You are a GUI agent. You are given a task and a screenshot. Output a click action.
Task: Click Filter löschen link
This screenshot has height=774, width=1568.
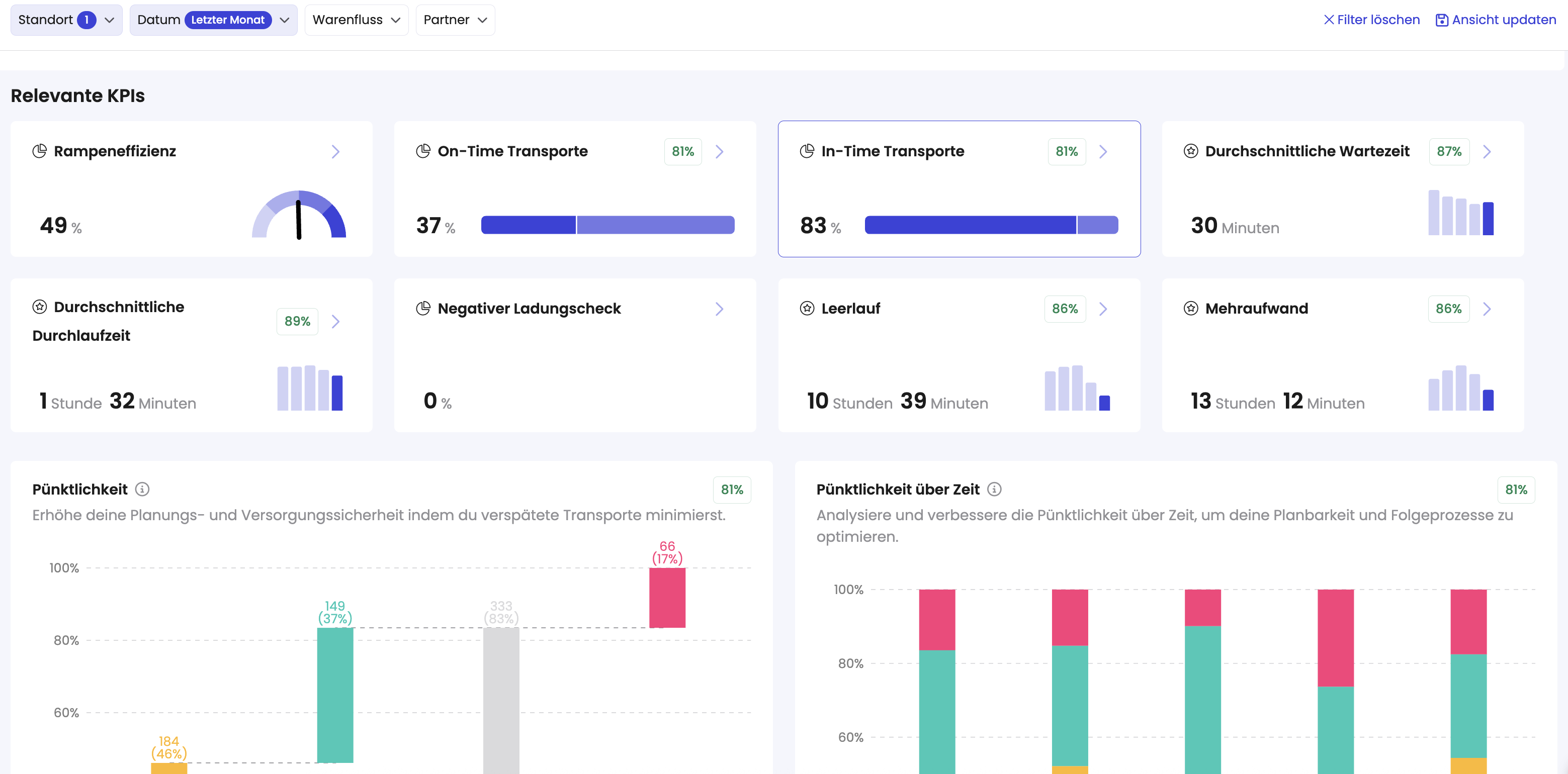pos(1371,20)
